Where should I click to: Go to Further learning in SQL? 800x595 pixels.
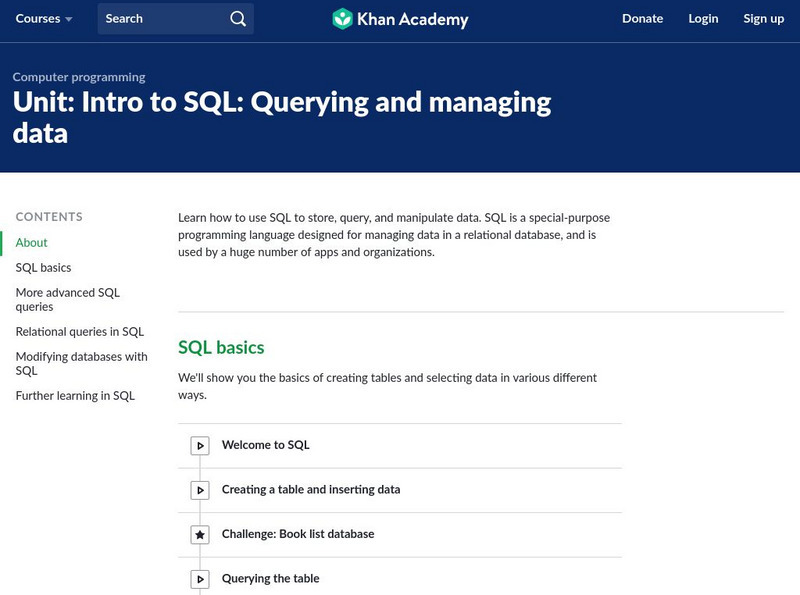point(75,396)
